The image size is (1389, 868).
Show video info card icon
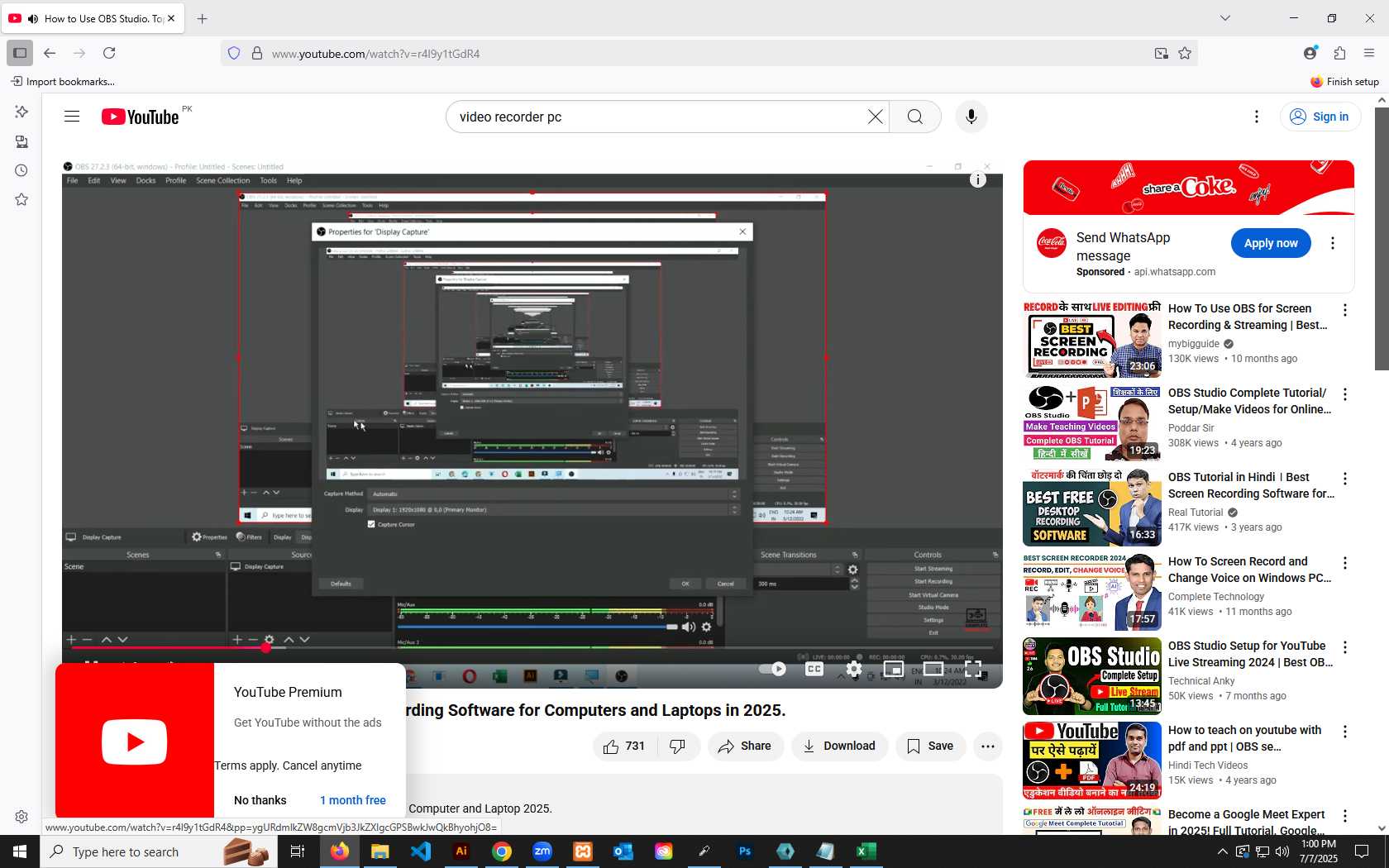point(977,179)
